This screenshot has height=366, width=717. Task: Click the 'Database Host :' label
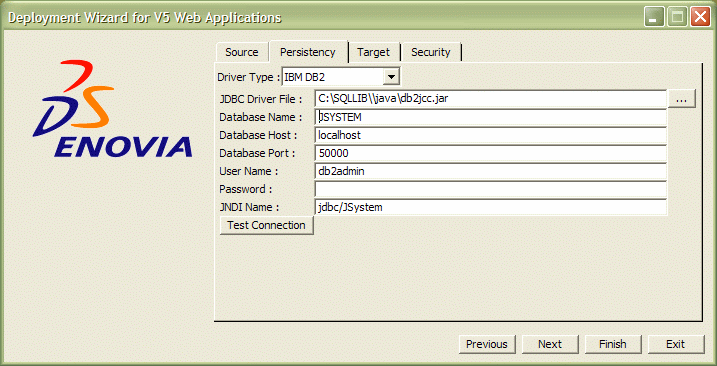(x=258, y=135)
